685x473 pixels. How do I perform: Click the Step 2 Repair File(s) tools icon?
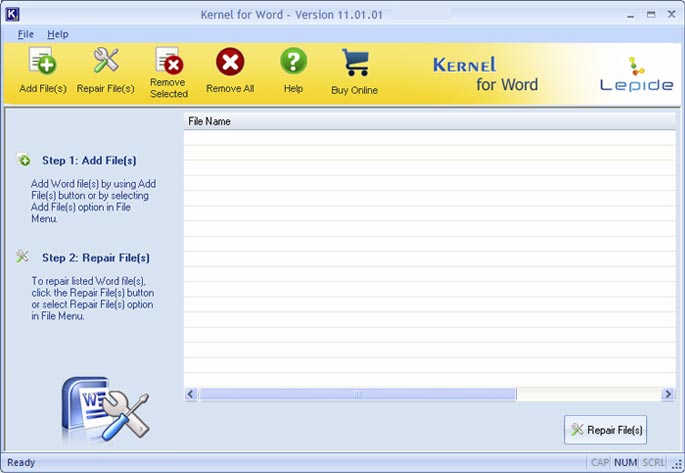pos(23,257)
